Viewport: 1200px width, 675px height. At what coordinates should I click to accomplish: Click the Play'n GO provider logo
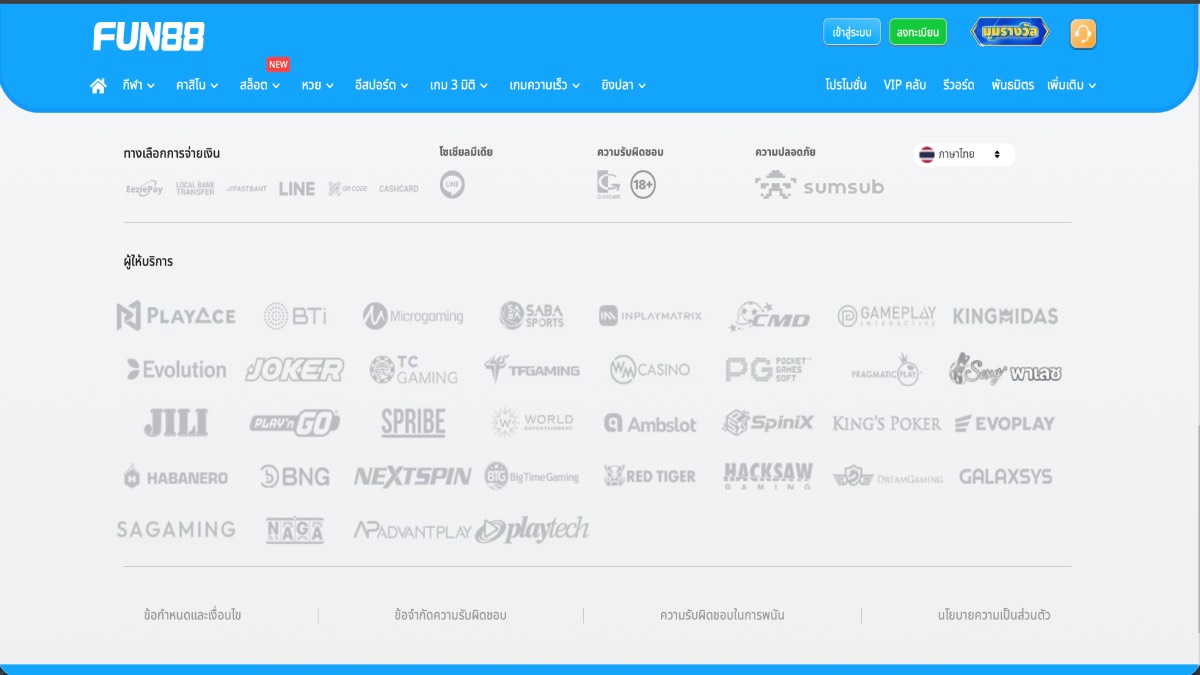(x=295, y=423)
